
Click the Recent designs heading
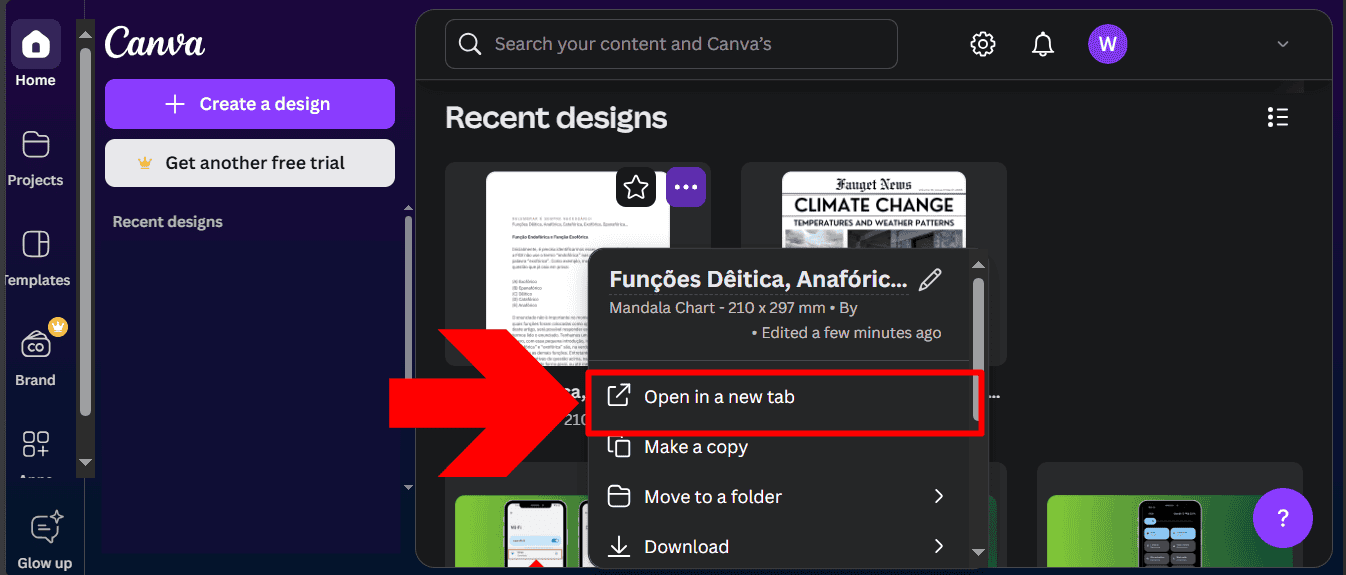556,118
